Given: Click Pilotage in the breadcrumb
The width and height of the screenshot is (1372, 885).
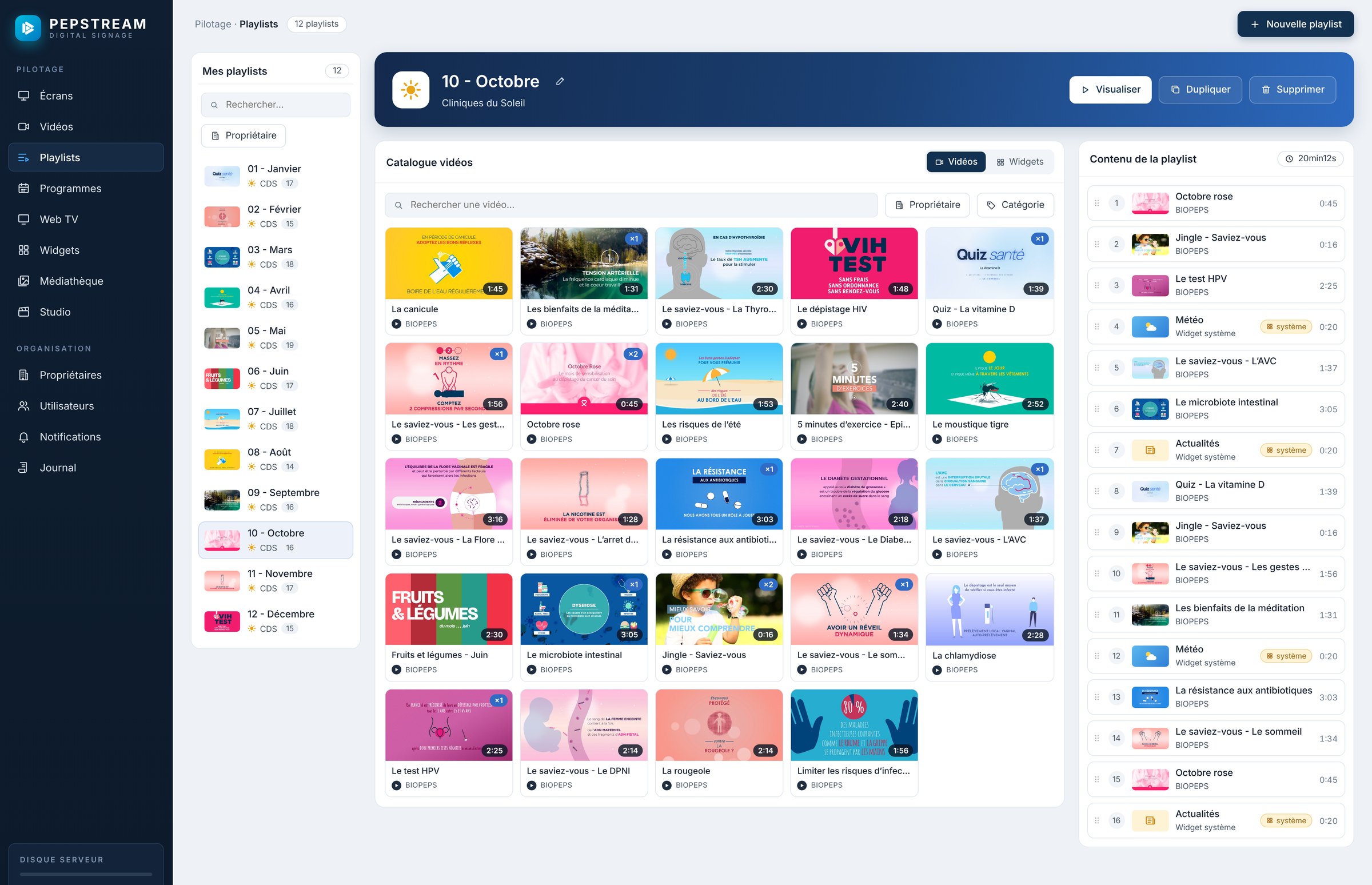Looking at the screenshot, I should 213,24.
